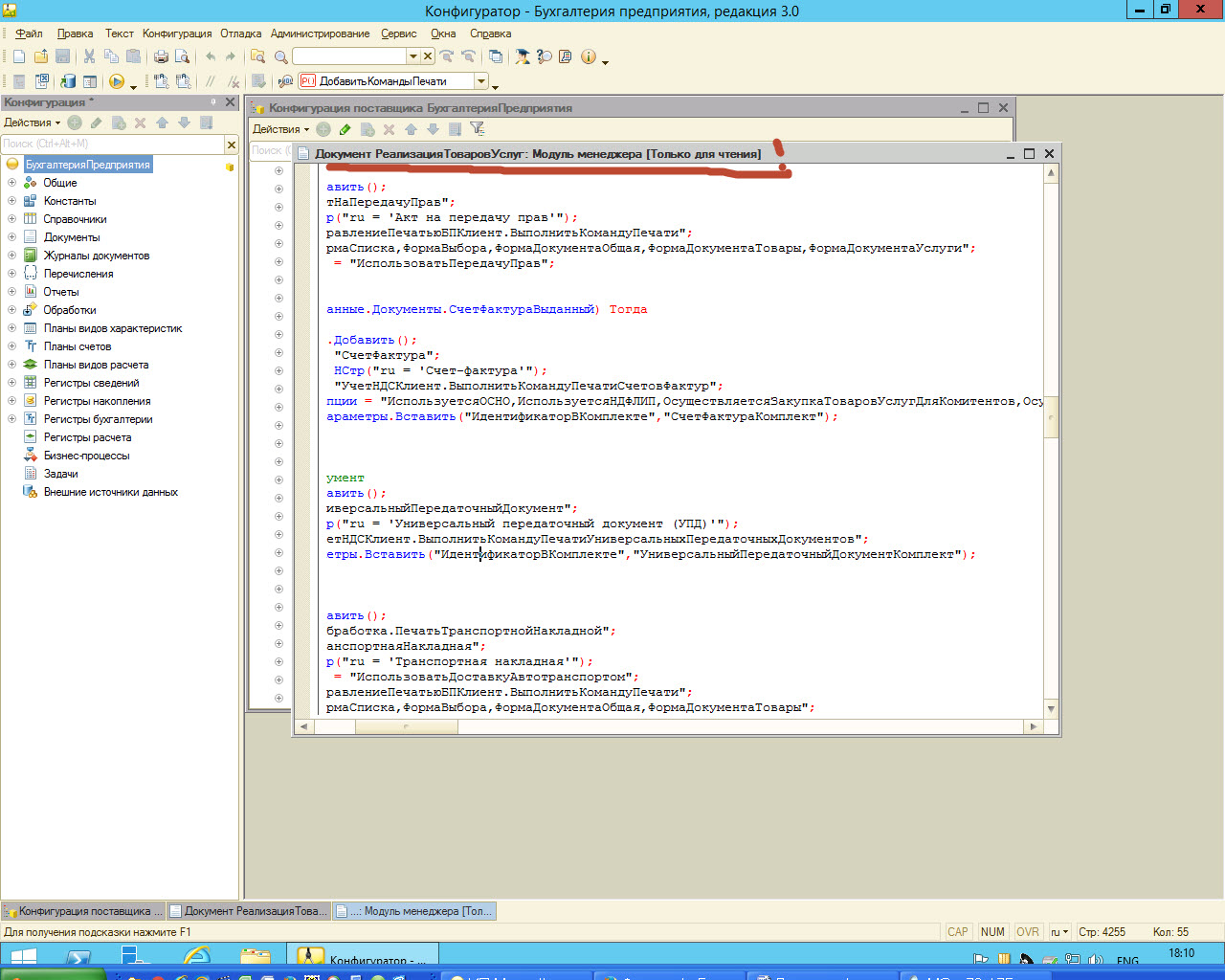This screenshot has height=980, width=1225.
Task: Select Регистры накопления in the tree
Action: click(x=97, y=401)
